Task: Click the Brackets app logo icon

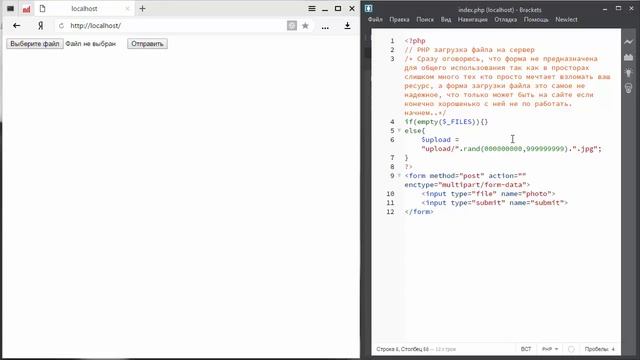Action: (369, 8)
